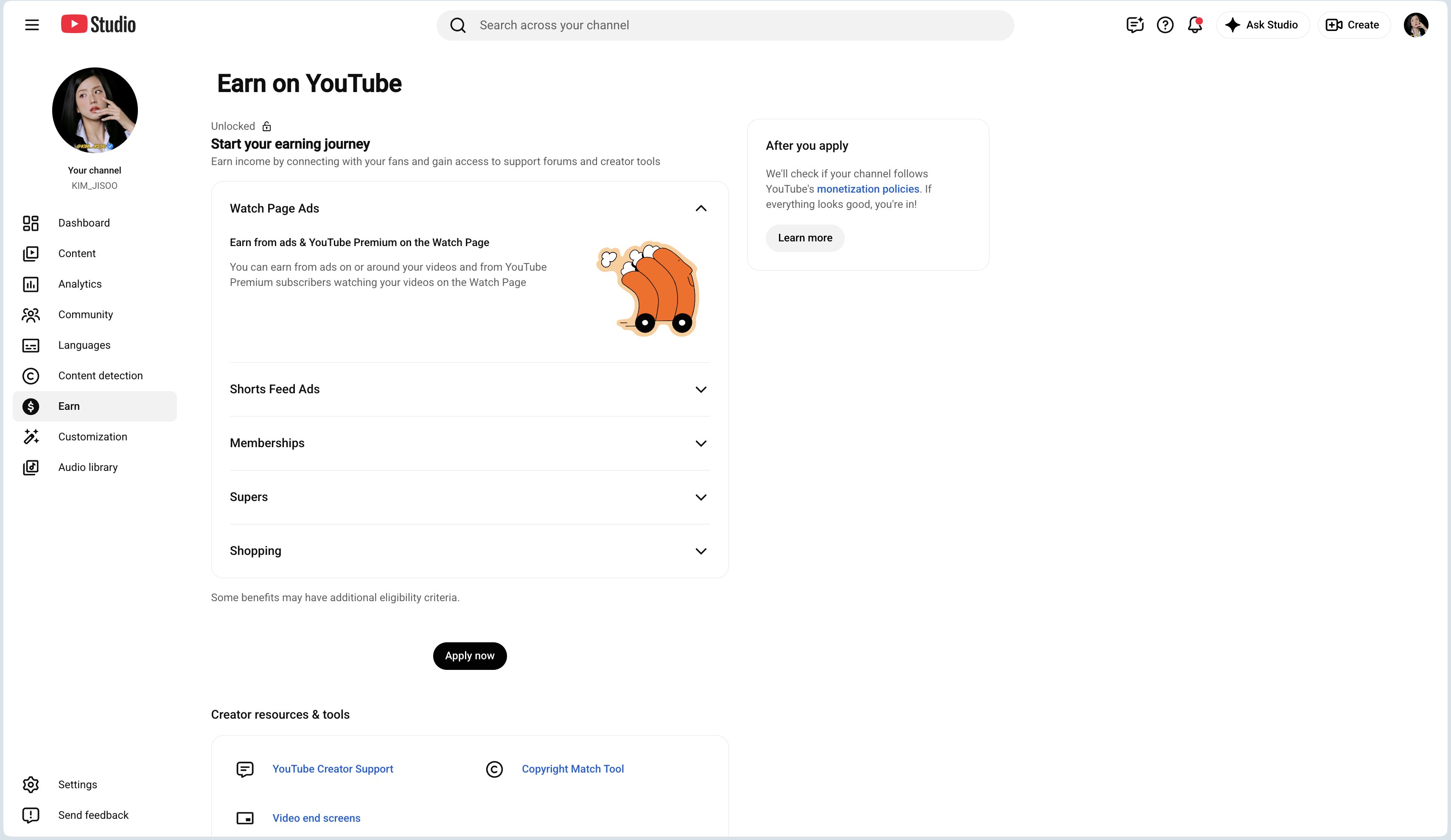1451x840 pixels.
Task: Click the Audio library music icon
Action: pyautogui.click(x=31, y=467)
